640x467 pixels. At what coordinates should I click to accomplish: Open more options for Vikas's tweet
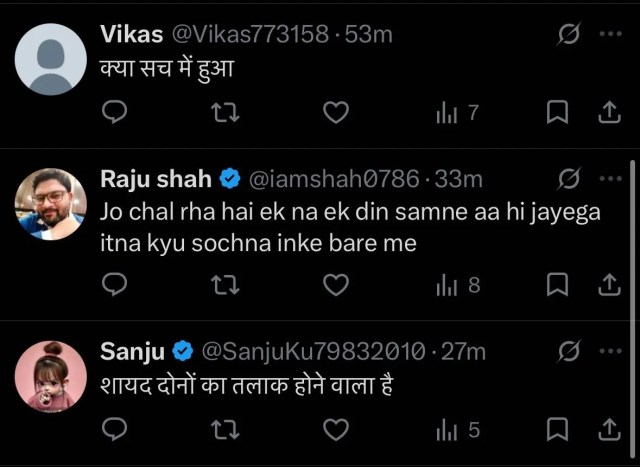click(610, 33)
